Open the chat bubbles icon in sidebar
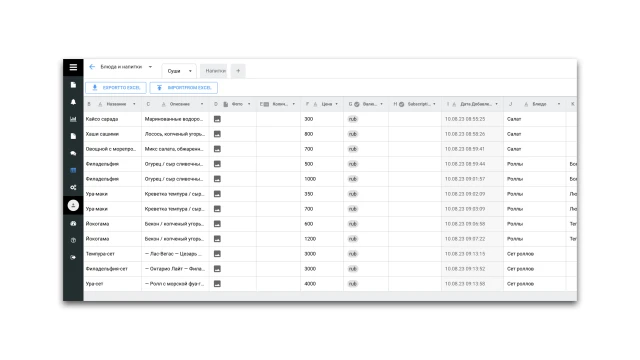The height and width of the screenshot is (360, 640). click(73, 153)
